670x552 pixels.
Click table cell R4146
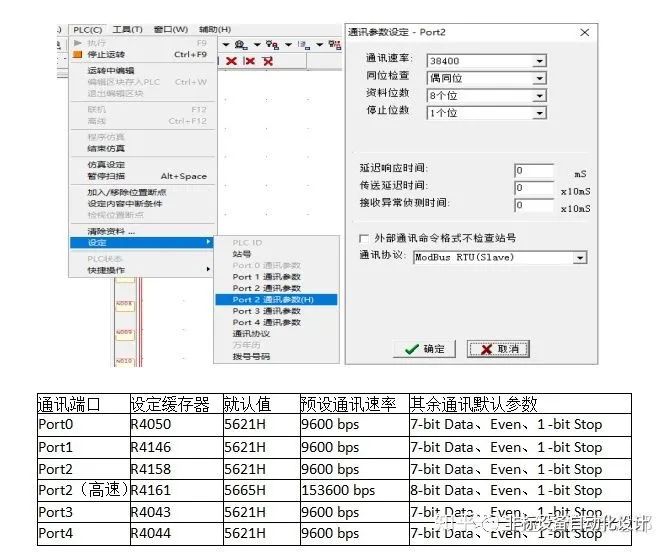click(176, 447)
